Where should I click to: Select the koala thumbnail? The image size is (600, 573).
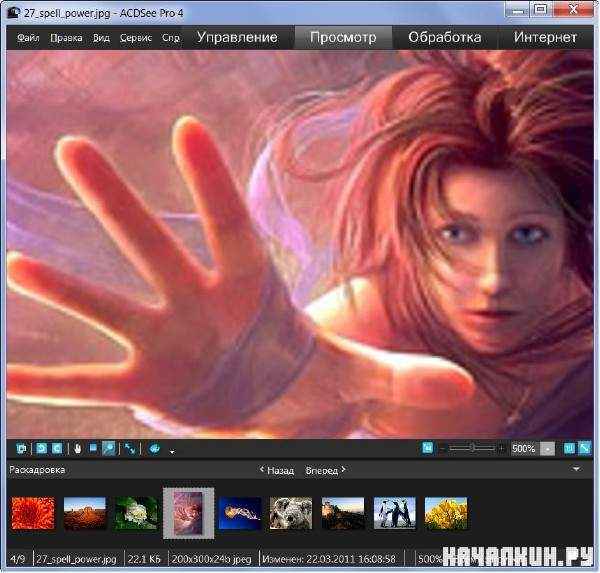(291, 513)
